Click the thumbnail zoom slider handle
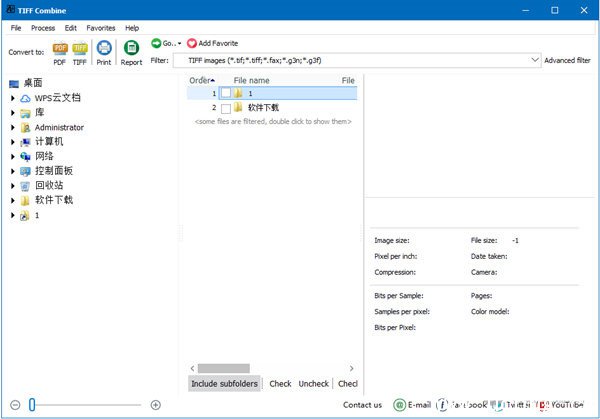The width and height of the screenshot is (600, 419). point(32,405)
